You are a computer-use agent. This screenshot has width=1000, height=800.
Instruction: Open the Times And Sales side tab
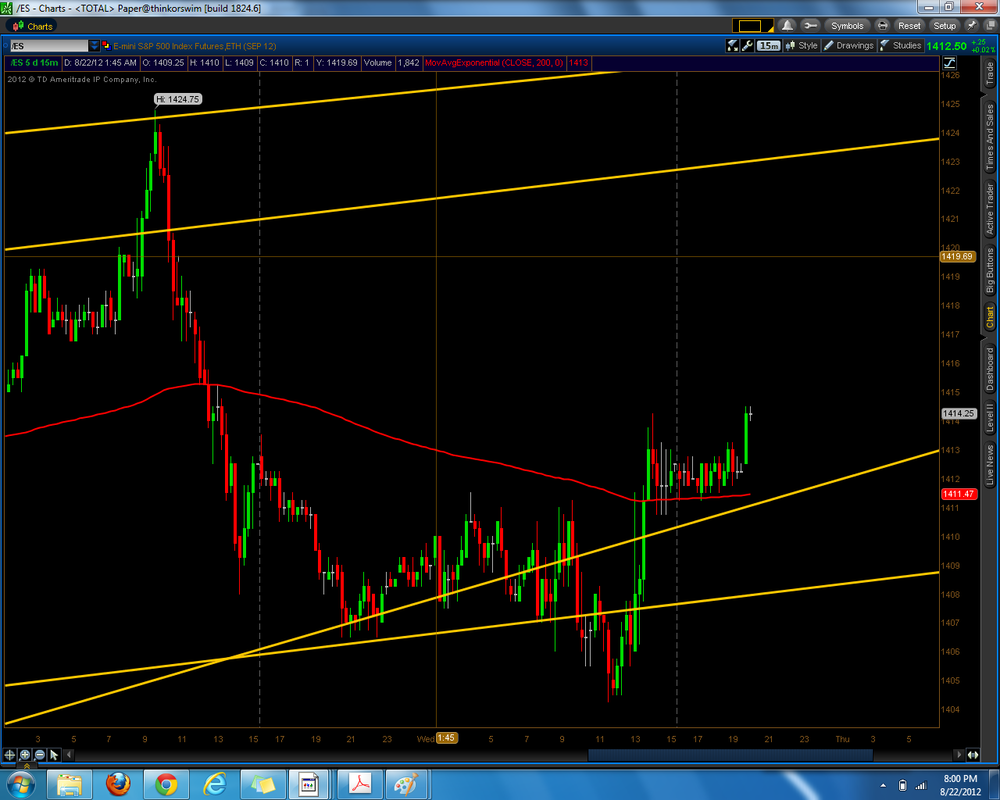click(x=989, y=137)
